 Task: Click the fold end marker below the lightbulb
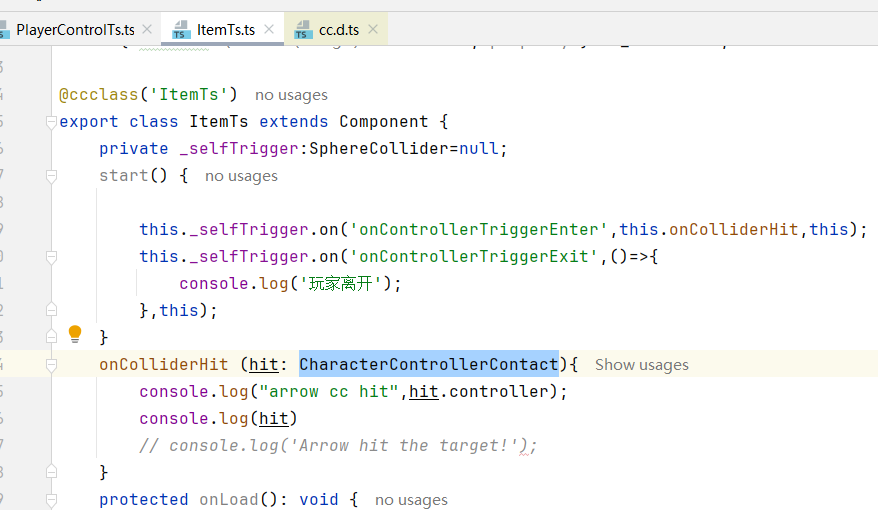50,338
